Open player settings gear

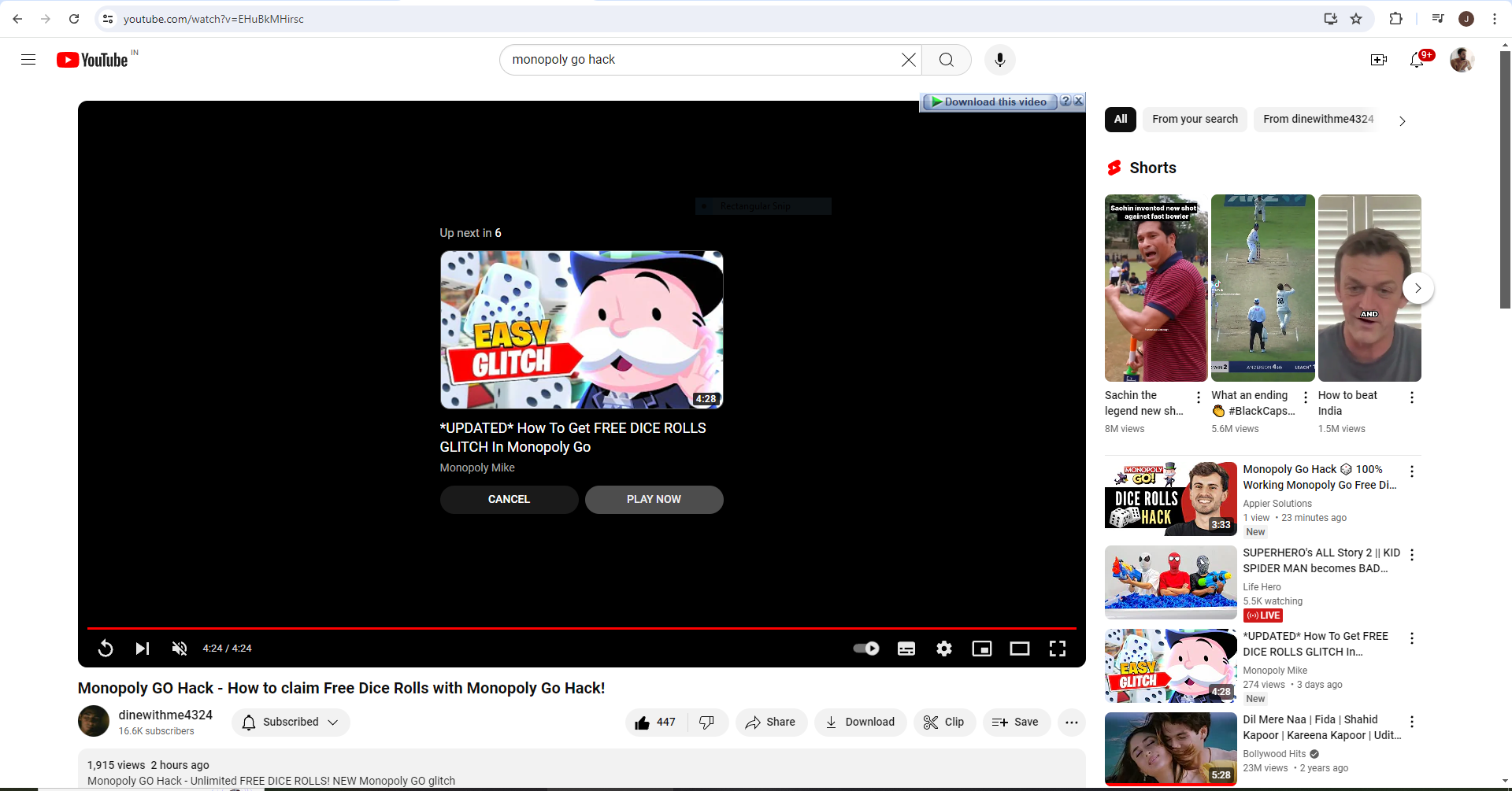(944, 649)
